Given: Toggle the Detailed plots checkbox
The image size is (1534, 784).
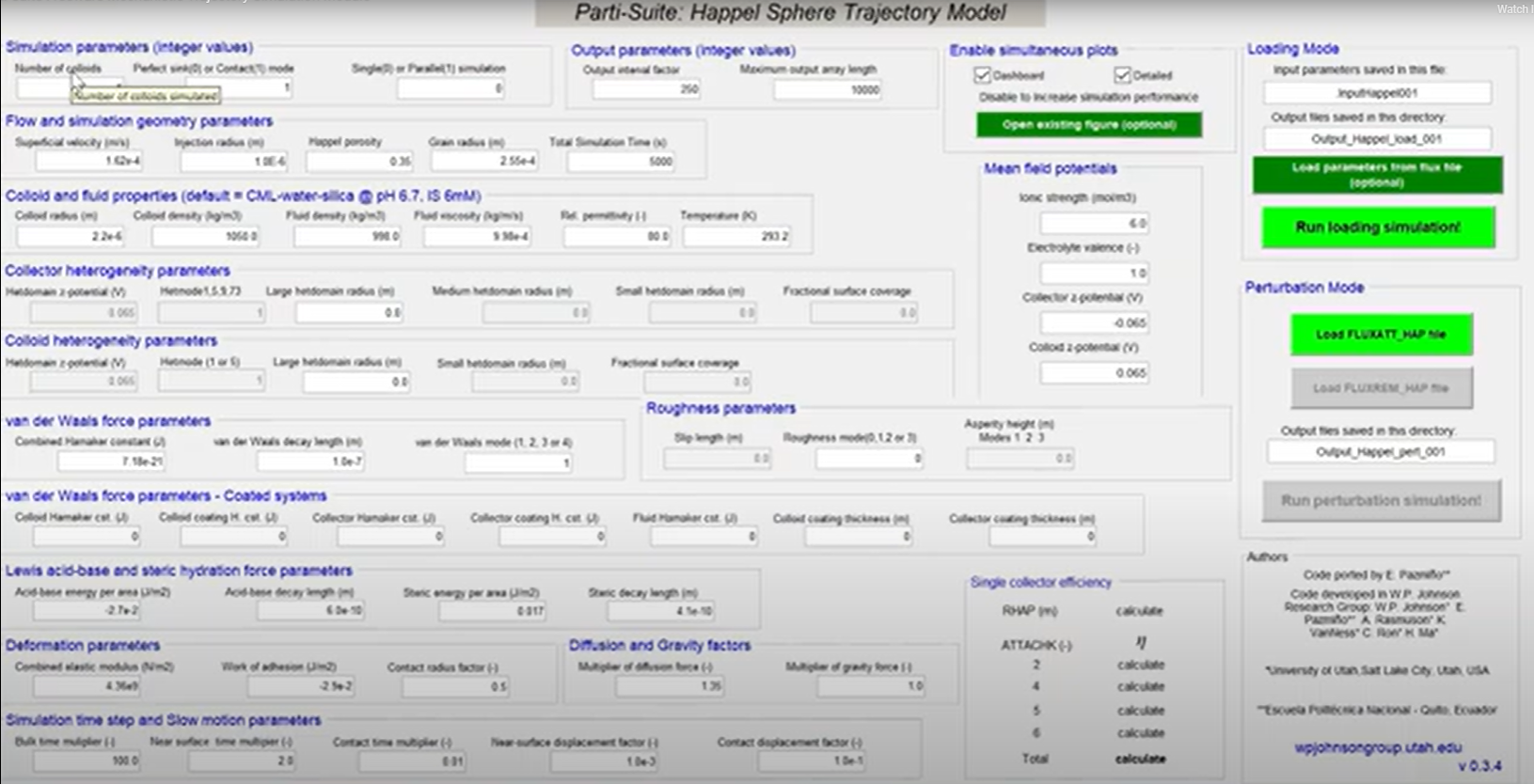Looking at the screenshot, I should (1122, 74).
